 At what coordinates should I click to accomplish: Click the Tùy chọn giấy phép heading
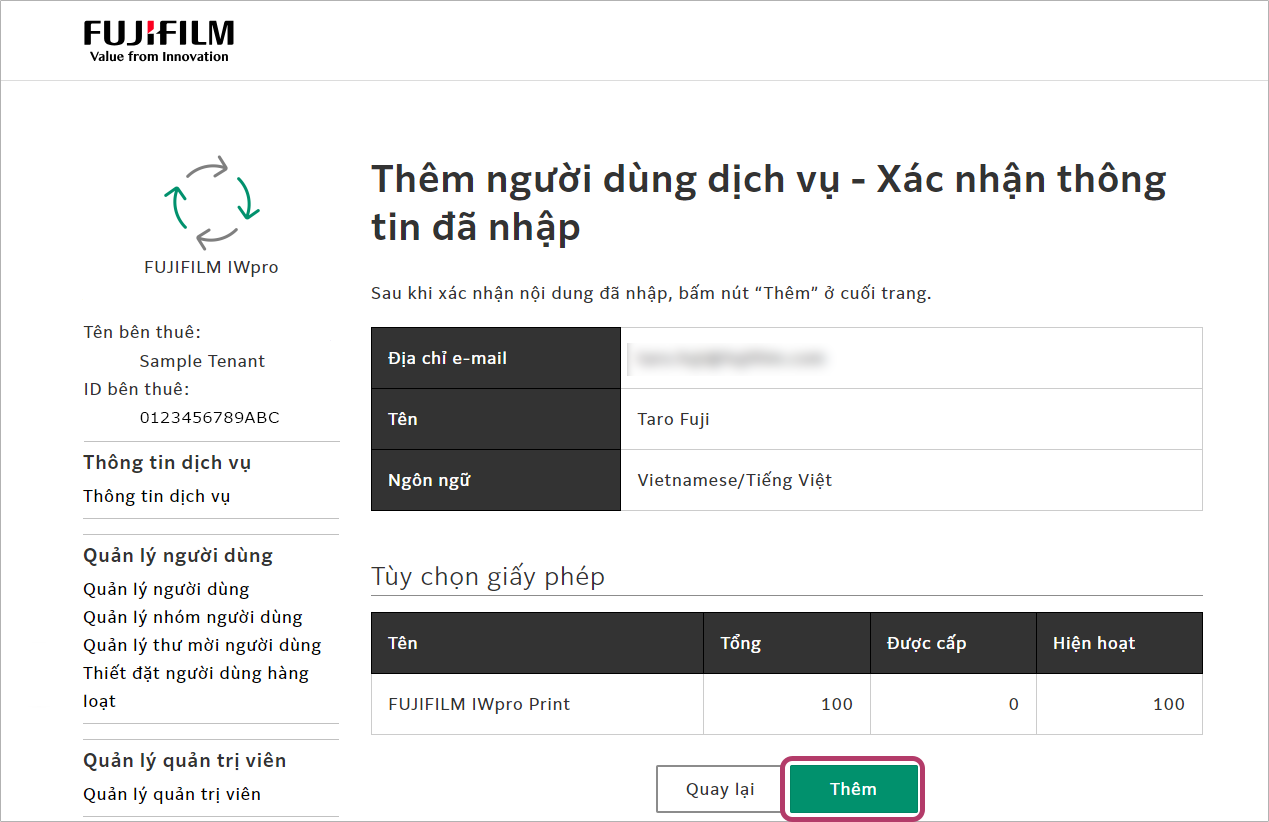point(488,577)
